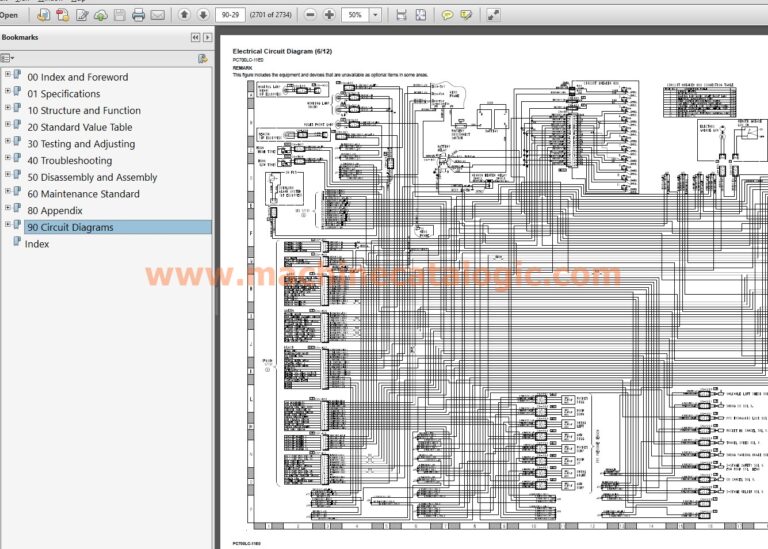Viewport: 768px width, 549px height.
Task: Open the 80 Appendix bookmark
Action: tap(55, 211)
